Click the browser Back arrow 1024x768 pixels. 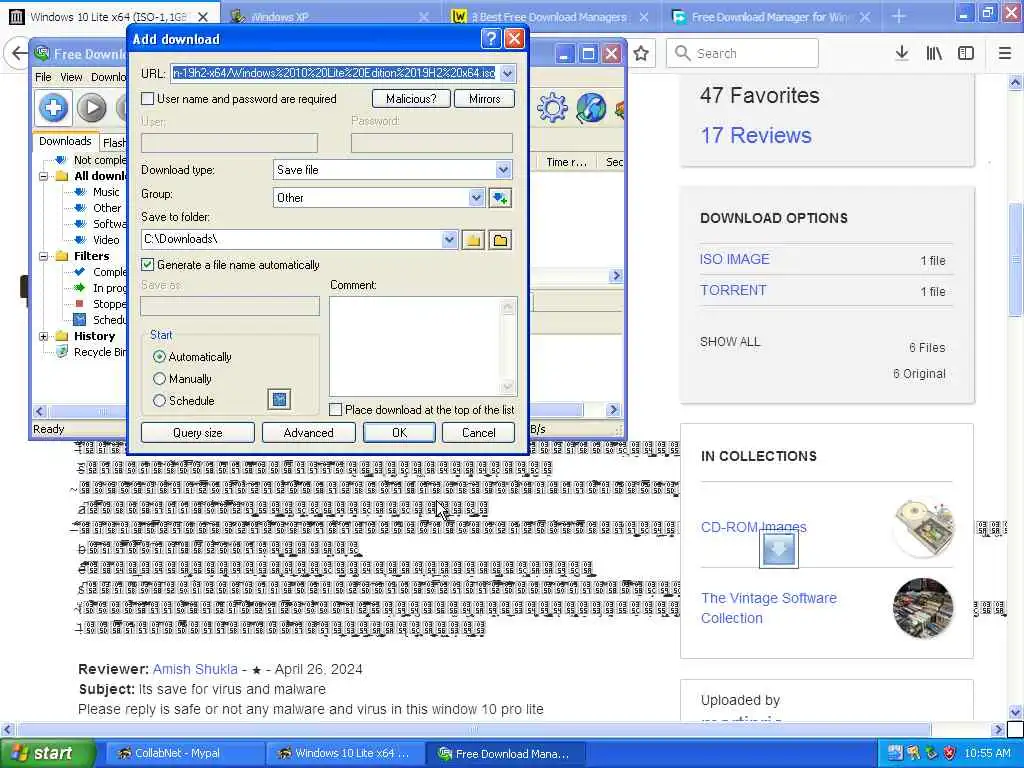(x=18, y=53)
